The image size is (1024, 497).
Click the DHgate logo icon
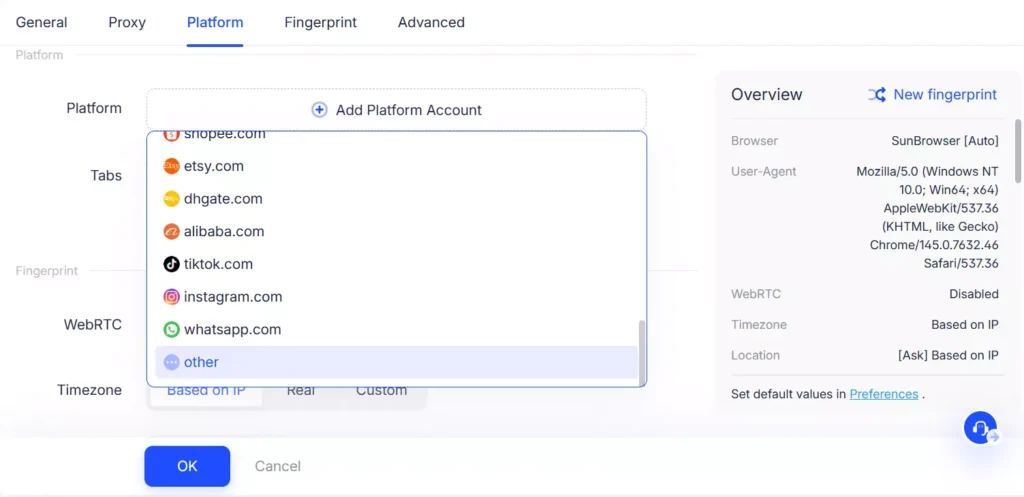click(x=172, y=199)
